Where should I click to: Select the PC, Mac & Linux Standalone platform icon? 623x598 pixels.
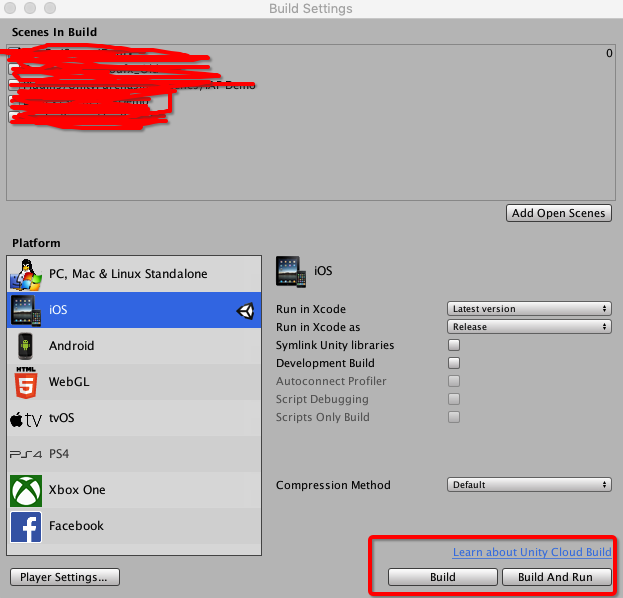point(26,274)
